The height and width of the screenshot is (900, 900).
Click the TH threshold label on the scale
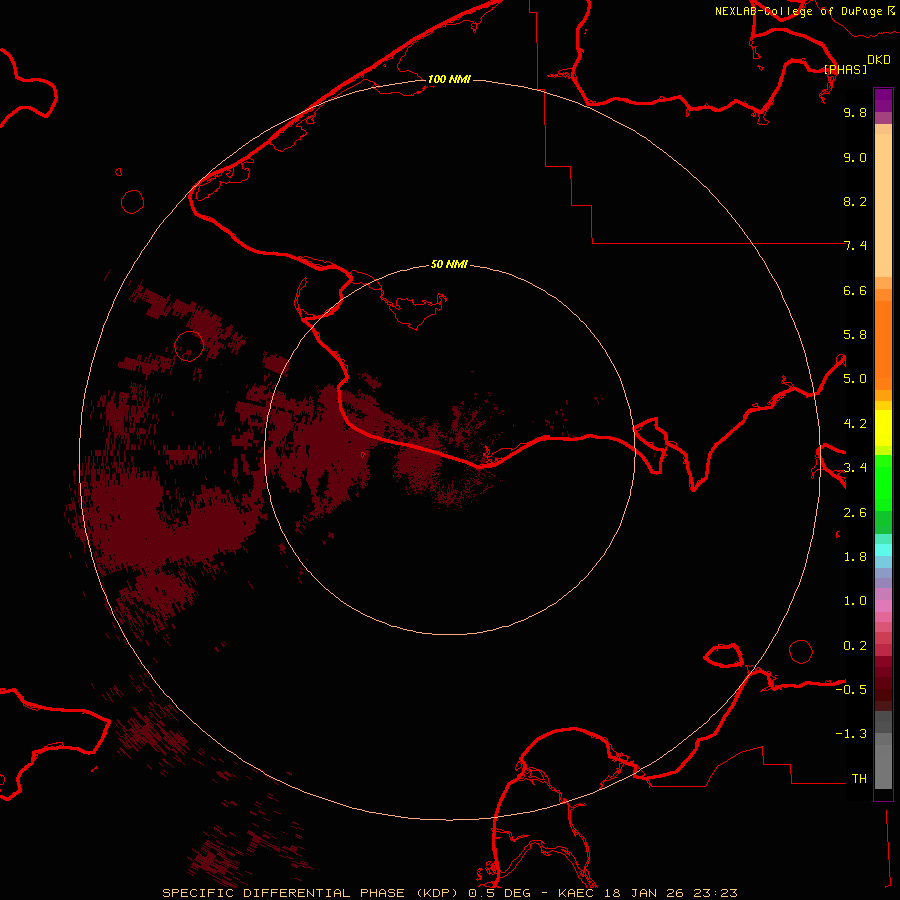858,778
